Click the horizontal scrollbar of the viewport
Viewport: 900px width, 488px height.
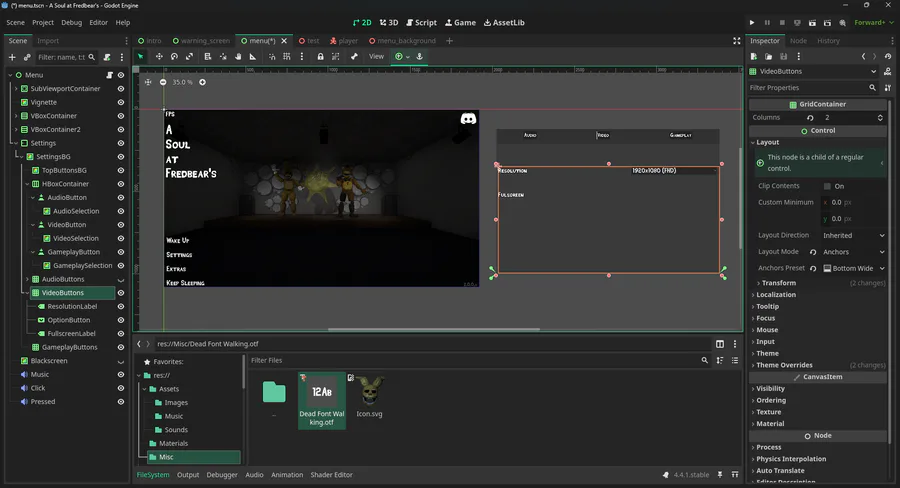tap(433, 330)
